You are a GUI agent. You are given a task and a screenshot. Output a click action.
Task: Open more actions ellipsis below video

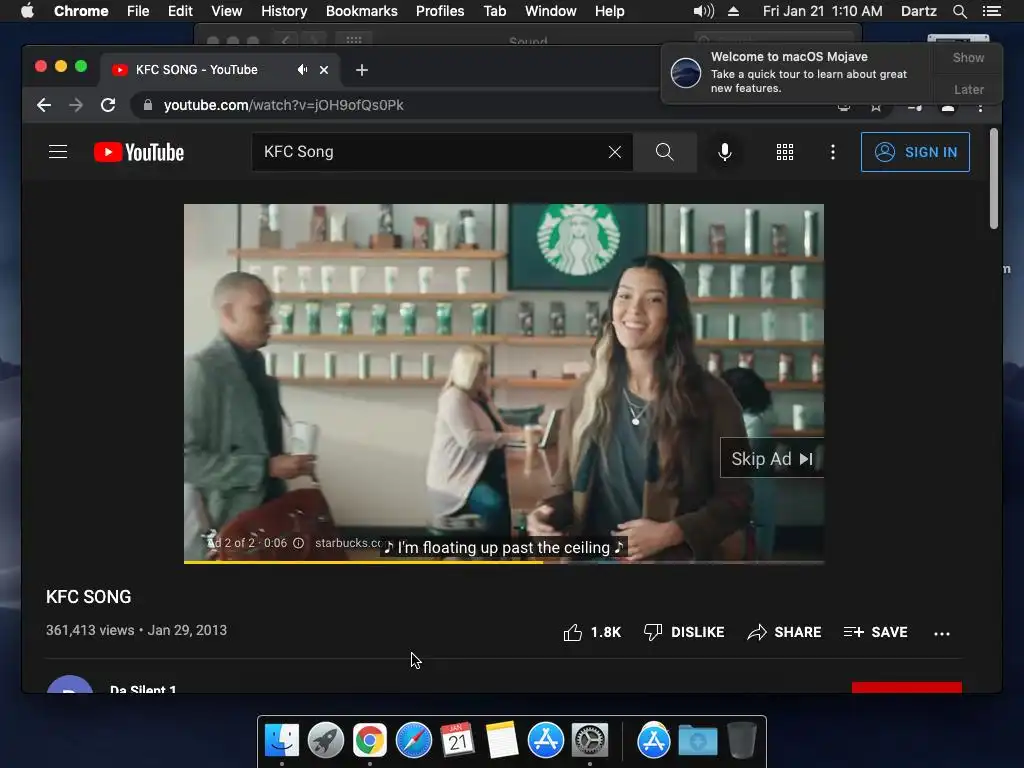pyautogui.click(x=942, y=633)
